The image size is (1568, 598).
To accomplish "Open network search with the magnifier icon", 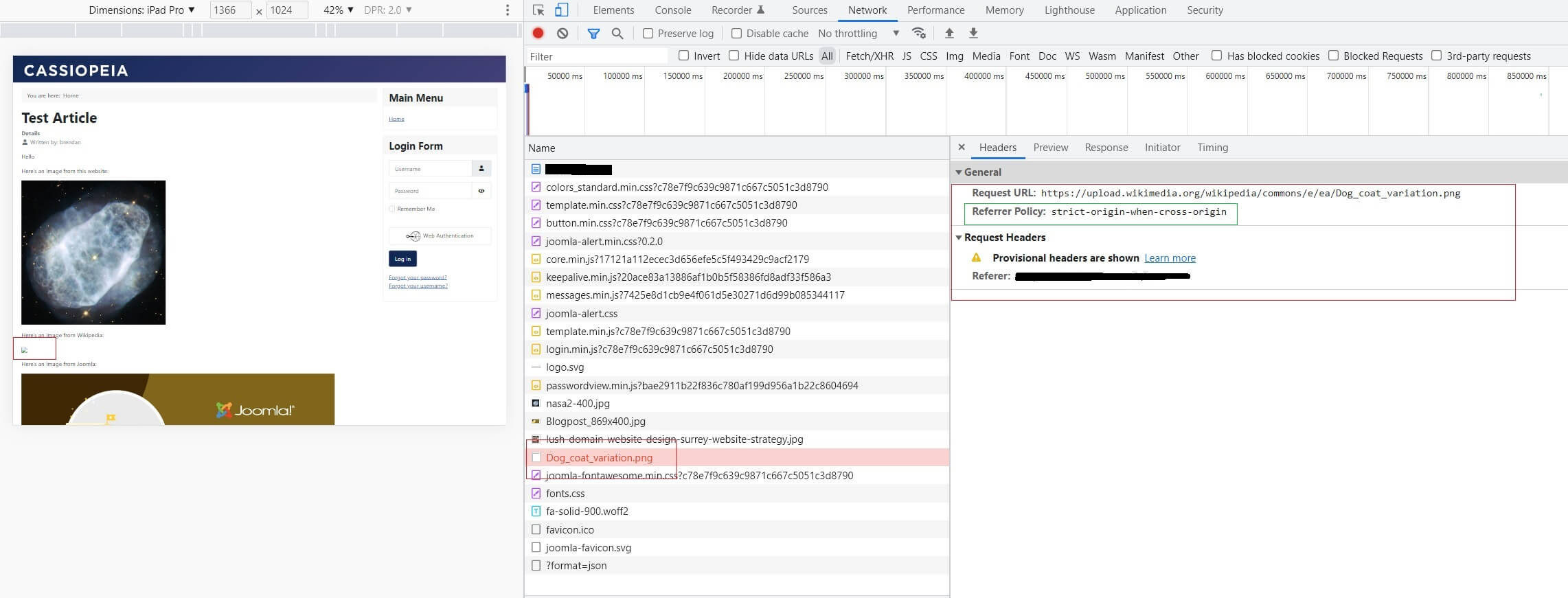I will click(x=617, y=33).
